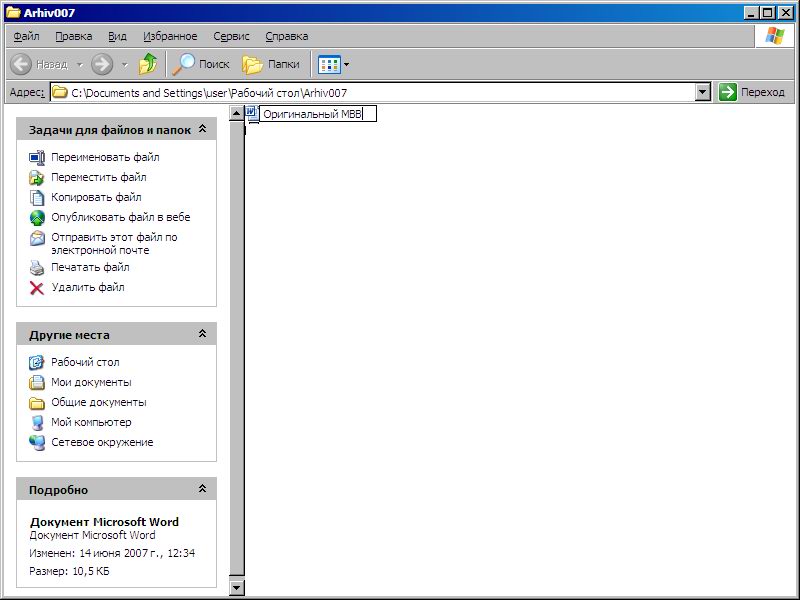Collapse the Подробно details panel
This screenshot has width=800, height=600.
pyautogui.click(x=203, y=489)
